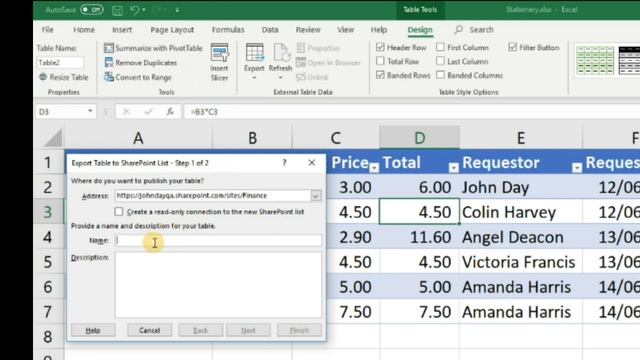Click the Help button in dialog
Screen dimensions: 640x360
click(x=93, y=330)
